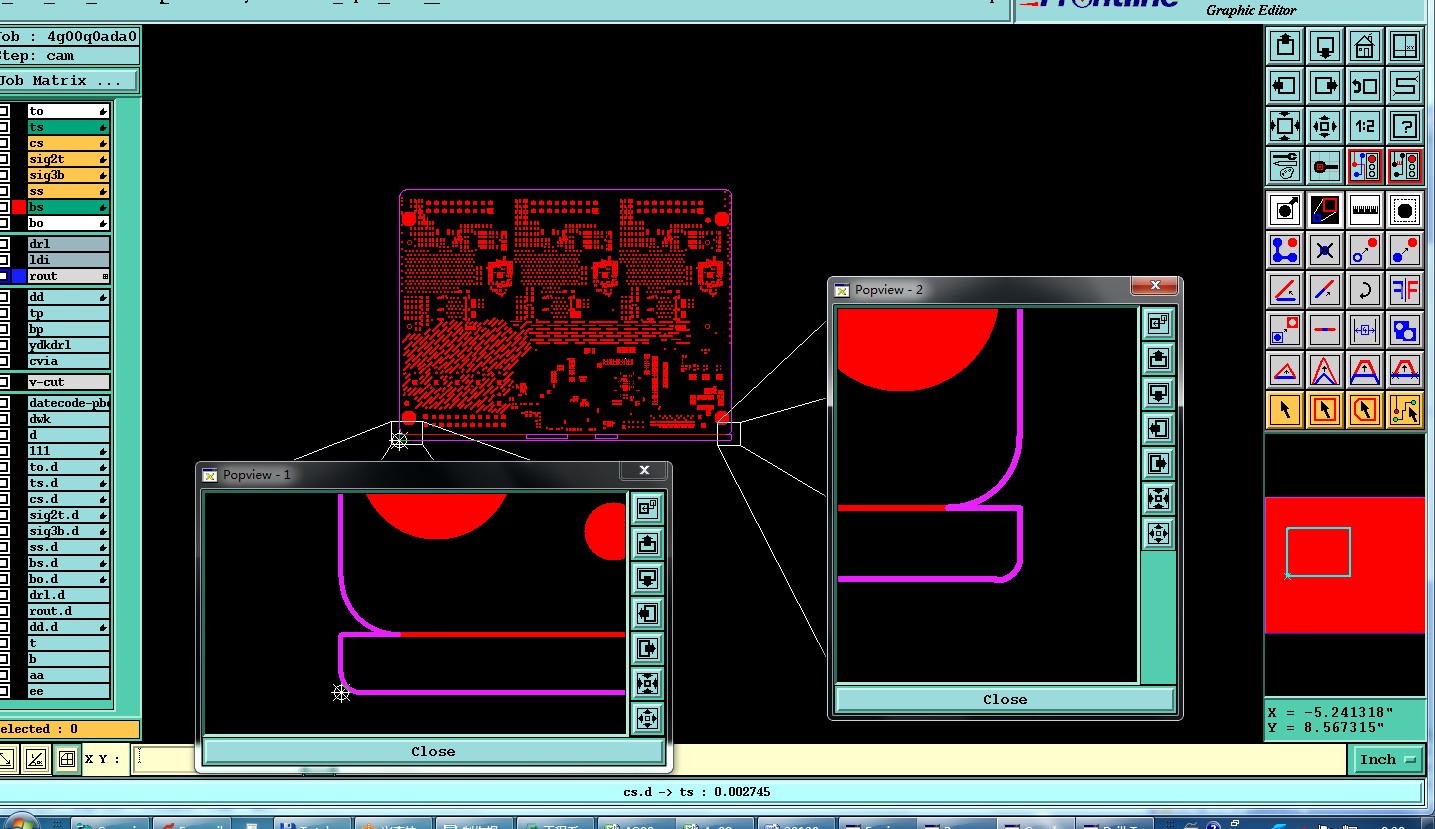Toggle the checkbox for layer dd
Screen dimensions: 1435x829
click(5, 297)
